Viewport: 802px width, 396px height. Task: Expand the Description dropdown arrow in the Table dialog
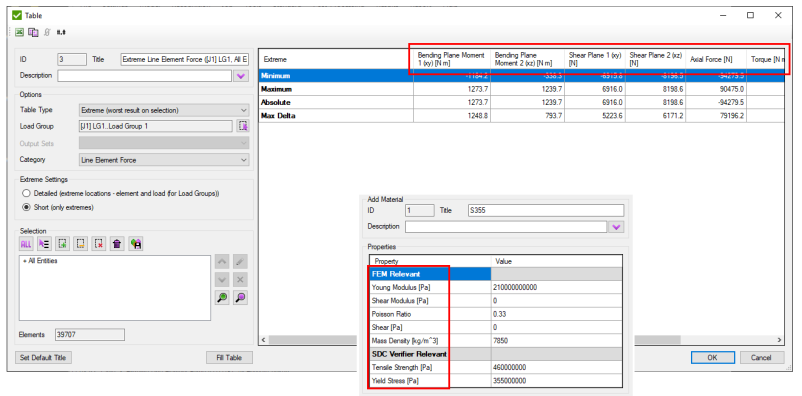[x=241, y=76]
